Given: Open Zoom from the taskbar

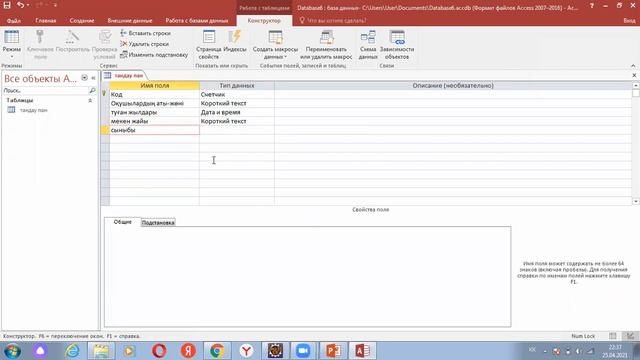Looking at the screenshot, I should (303, 351).
